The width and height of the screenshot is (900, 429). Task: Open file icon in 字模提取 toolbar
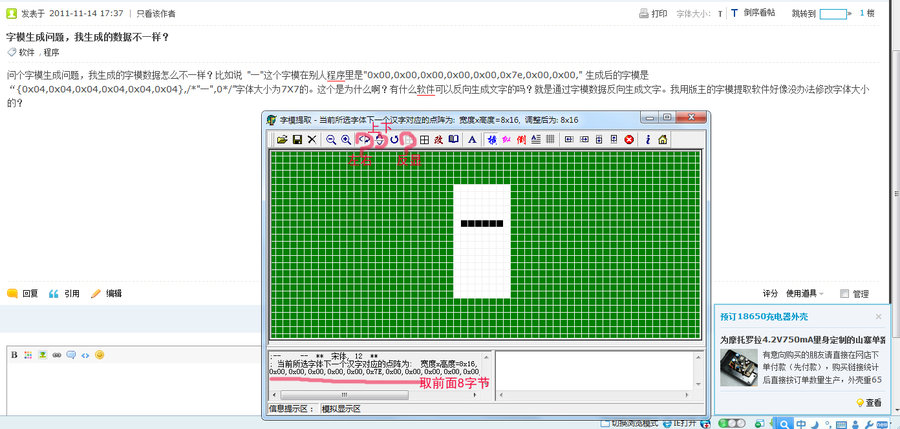[282, 140]
